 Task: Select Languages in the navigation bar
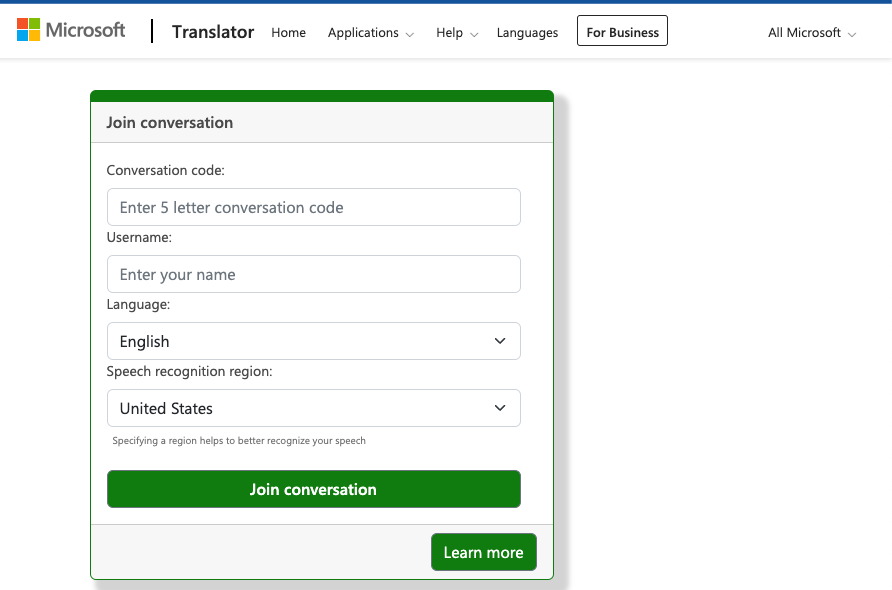tap(527, 32)
